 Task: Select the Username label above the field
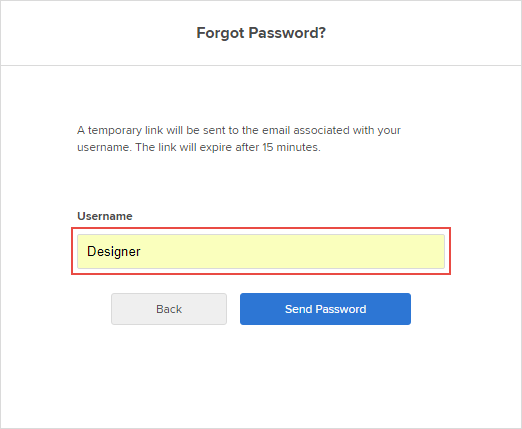(x=105, y=216)
